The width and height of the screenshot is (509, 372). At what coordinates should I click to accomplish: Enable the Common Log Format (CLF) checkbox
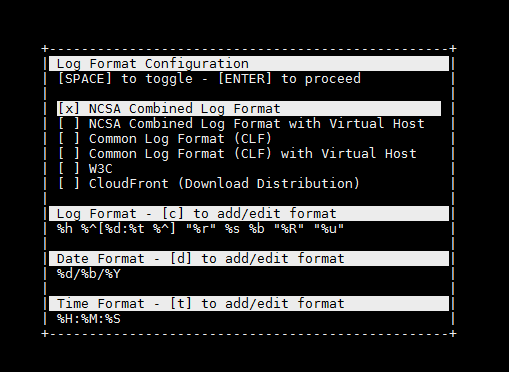pyautogui.click(x=69, y=139)
